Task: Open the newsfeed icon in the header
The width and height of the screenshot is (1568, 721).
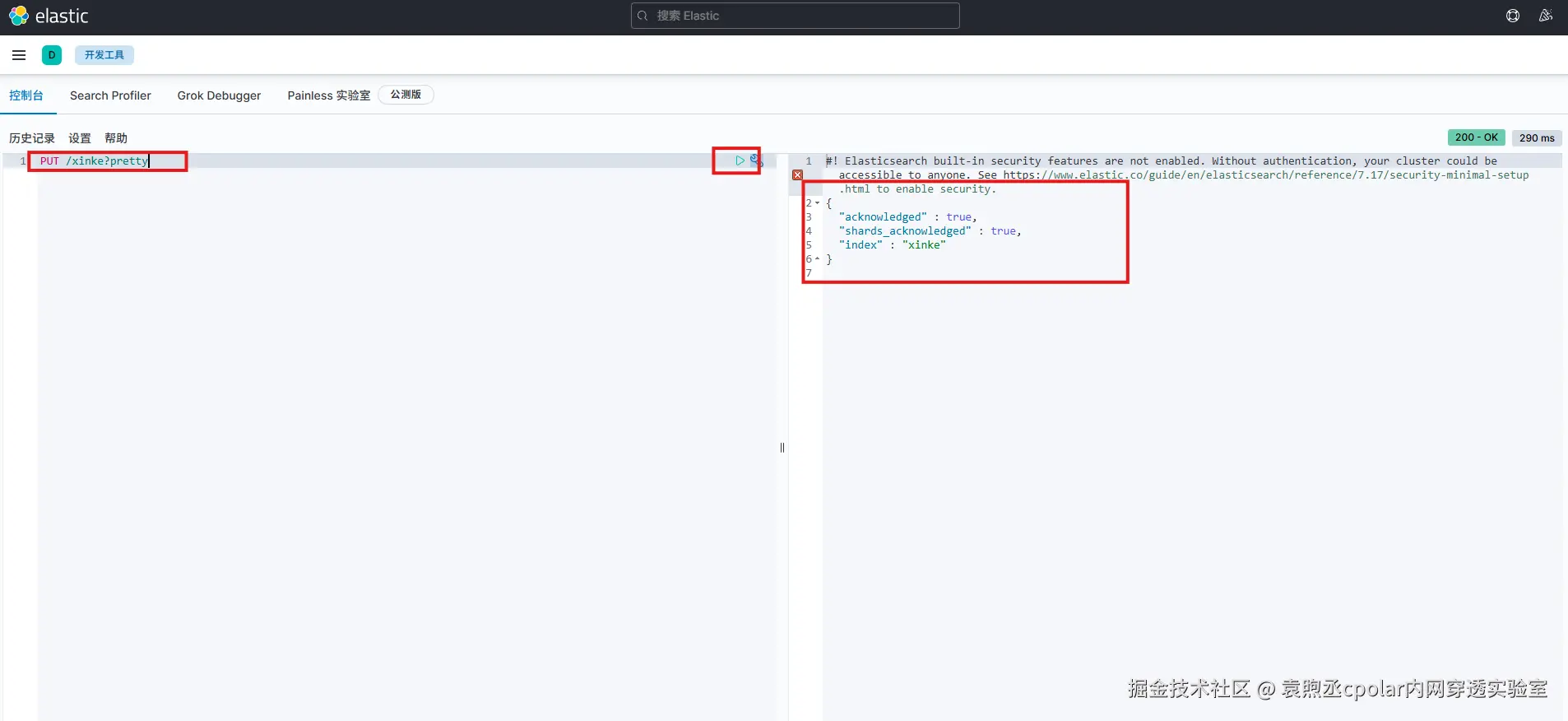Action: 1546,16
